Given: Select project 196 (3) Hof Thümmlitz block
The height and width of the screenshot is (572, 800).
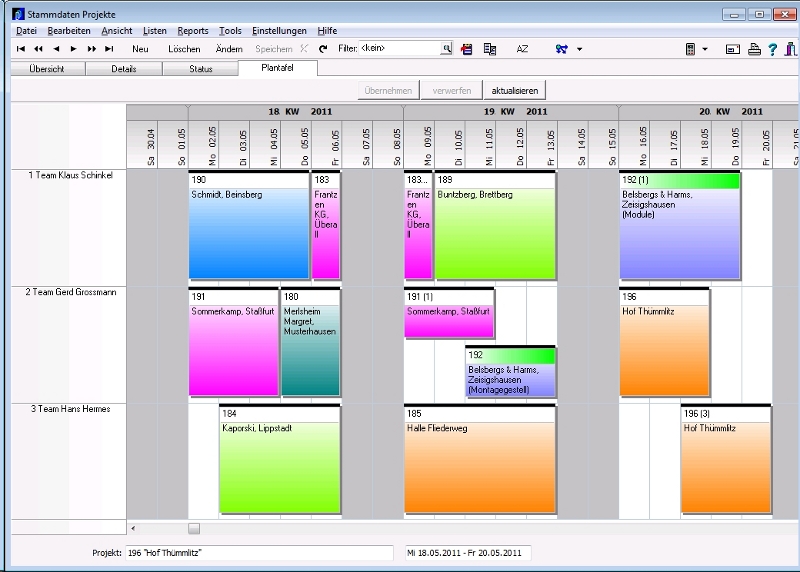Looking at the screenshot, I should (726, 459).
